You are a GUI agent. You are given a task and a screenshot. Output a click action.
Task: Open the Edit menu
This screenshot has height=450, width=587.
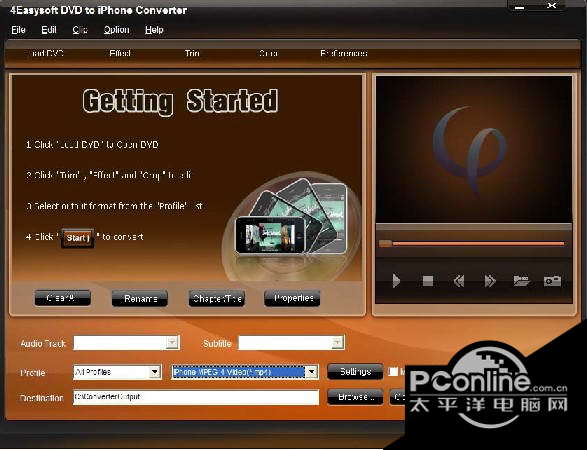pos(49,30)
